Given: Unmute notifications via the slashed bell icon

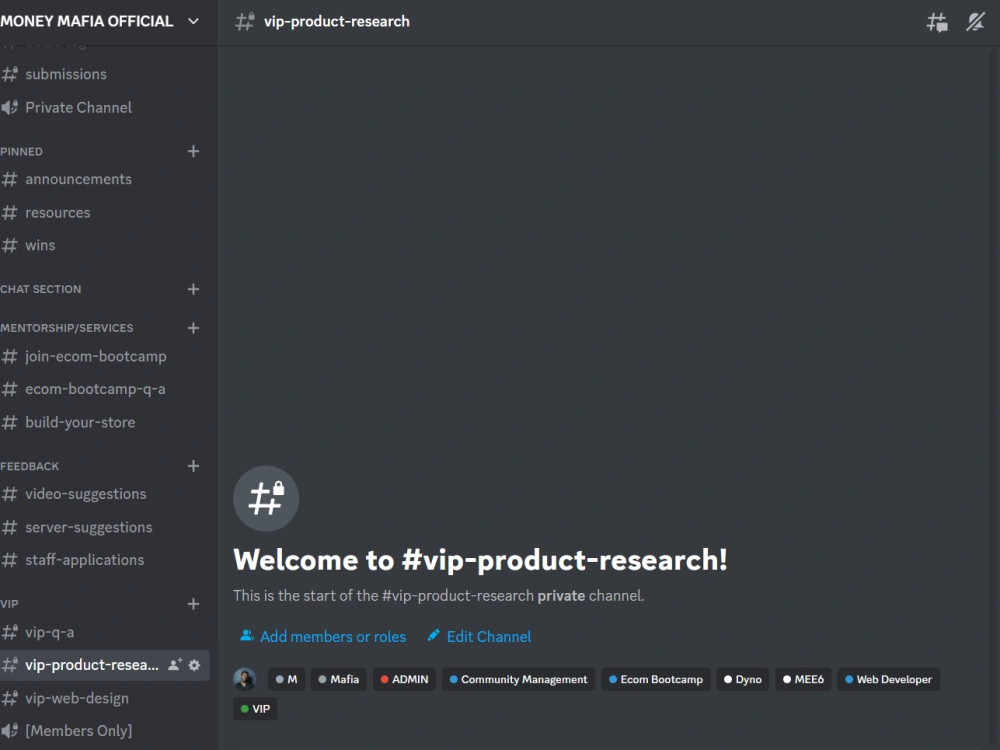Looking at the screenshot, I should [975, 21].
